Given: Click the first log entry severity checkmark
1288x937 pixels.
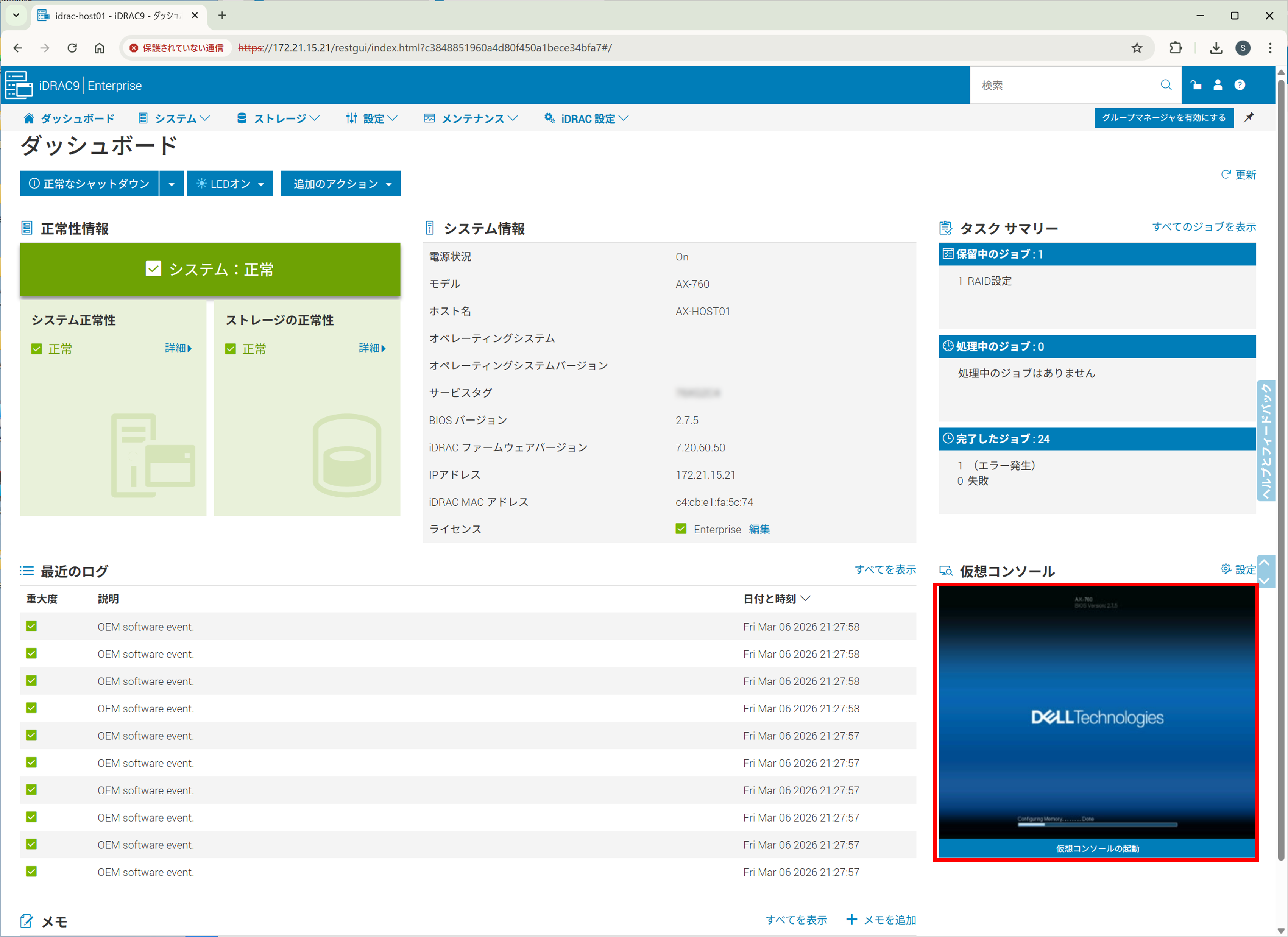Looking at the screenshot, I should click(x=31, y=626).
